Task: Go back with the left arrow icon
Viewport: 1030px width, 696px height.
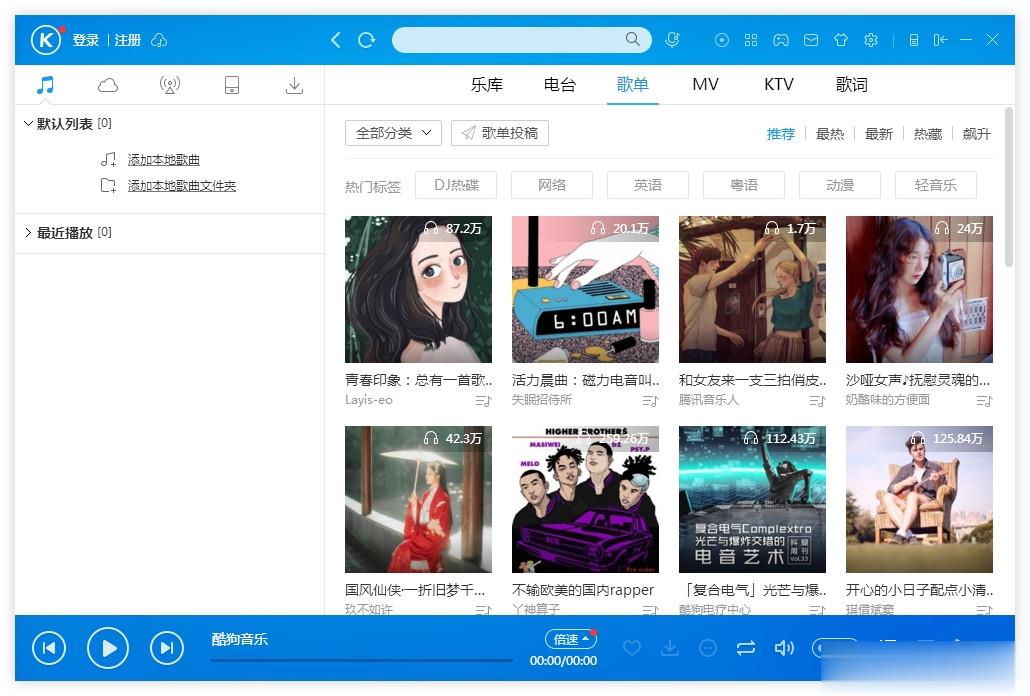Action: (x=336, y=40)
